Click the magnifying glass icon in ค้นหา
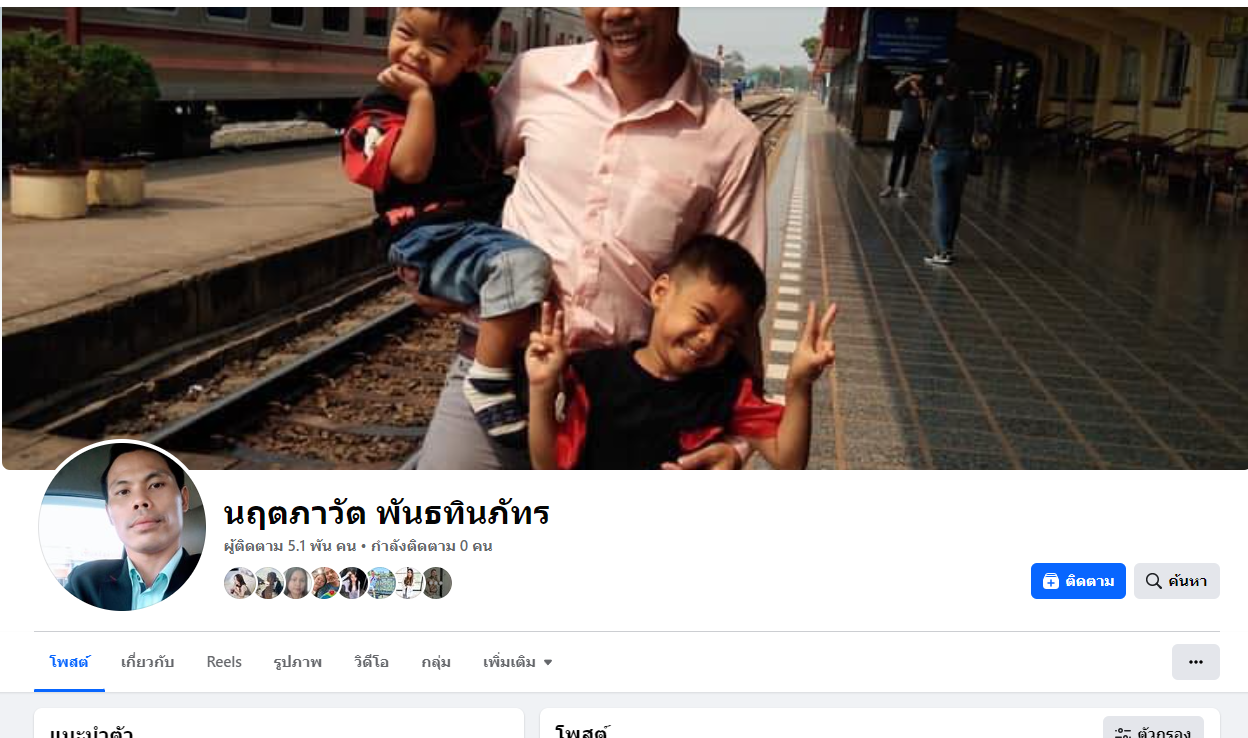 pyautogui.click(x=1153, y=581)
